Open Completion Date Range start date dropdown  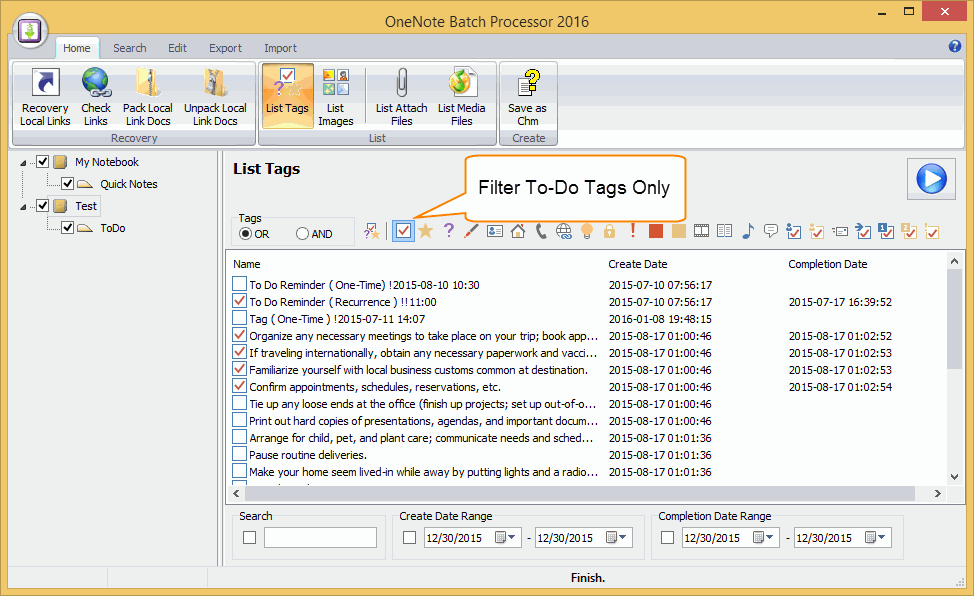[x=763, y=537]
